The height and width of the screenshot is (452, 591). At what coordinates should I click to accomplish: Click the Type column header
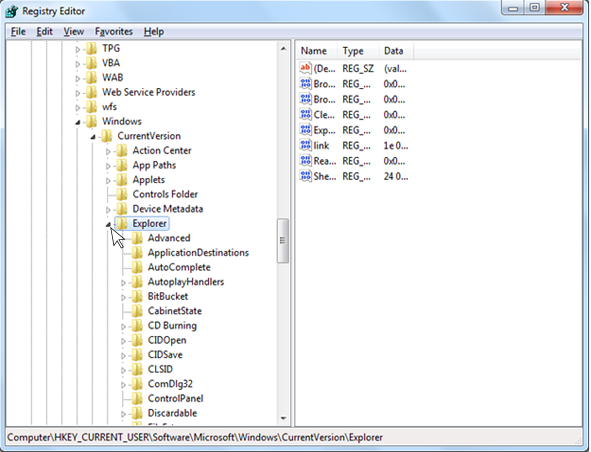point(359,51)
